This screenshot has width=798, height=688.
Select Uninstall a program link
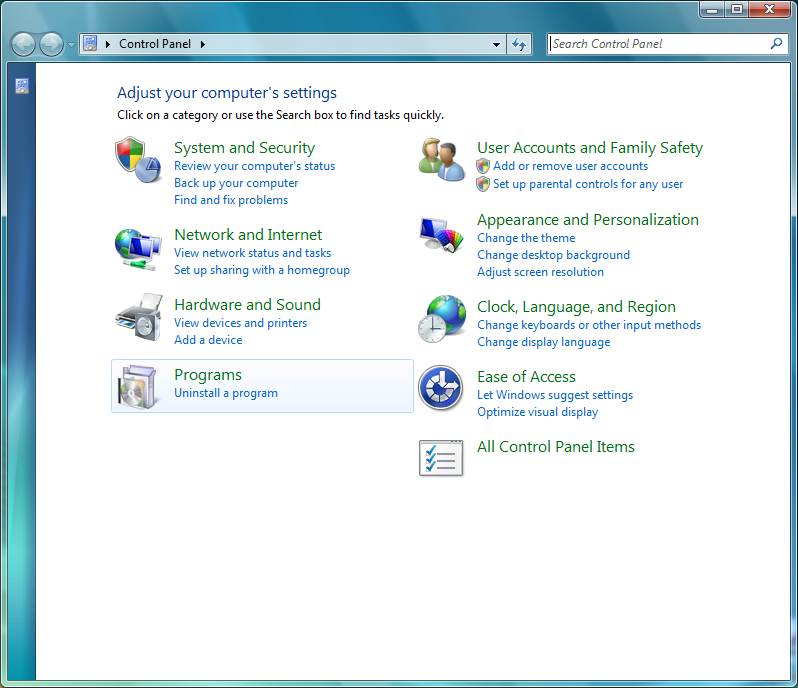pos(226,393)
